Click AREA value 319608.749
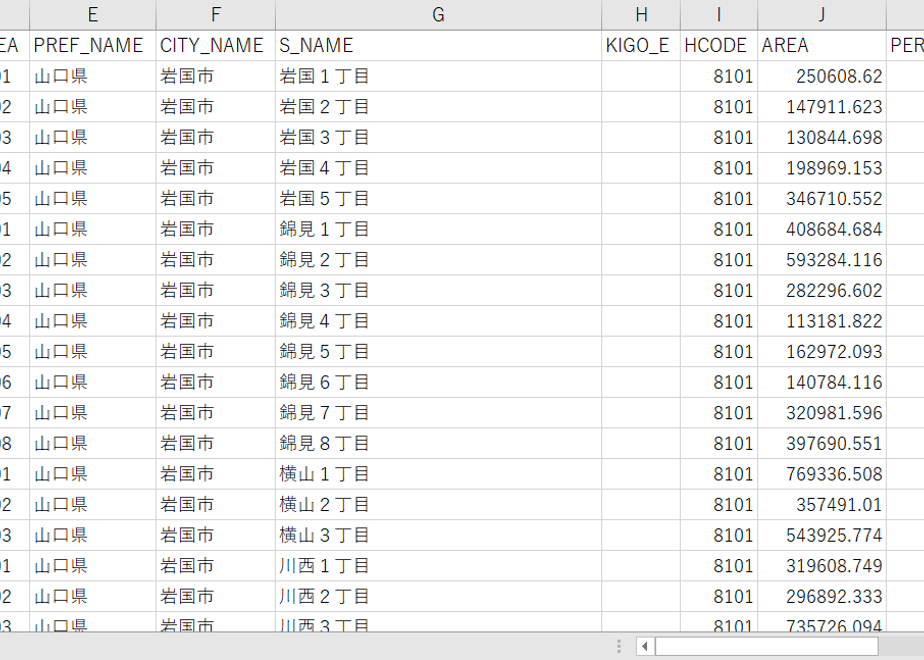924x660 pixels. 822,566
